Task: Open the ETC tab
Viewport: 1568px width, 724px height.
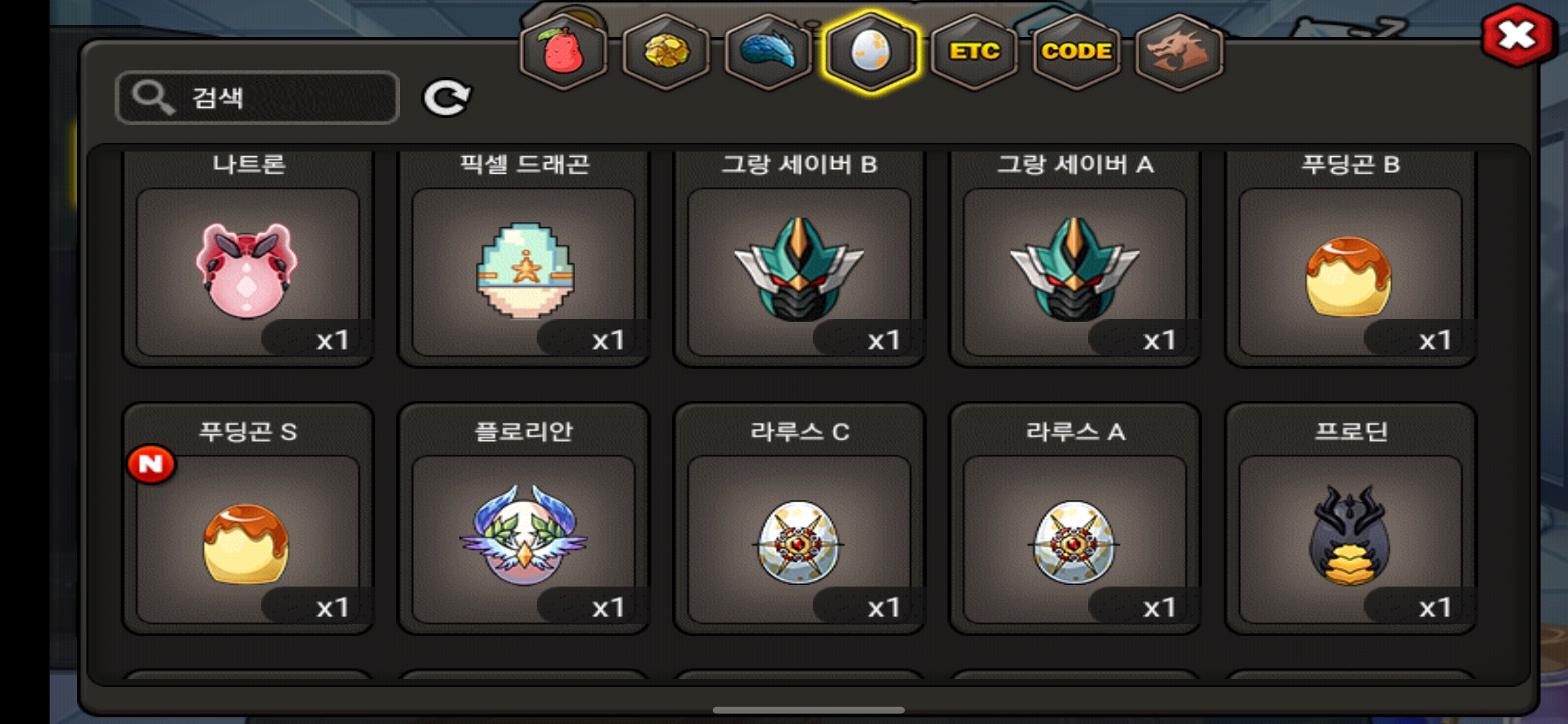Action: click(x=974, y=52)
